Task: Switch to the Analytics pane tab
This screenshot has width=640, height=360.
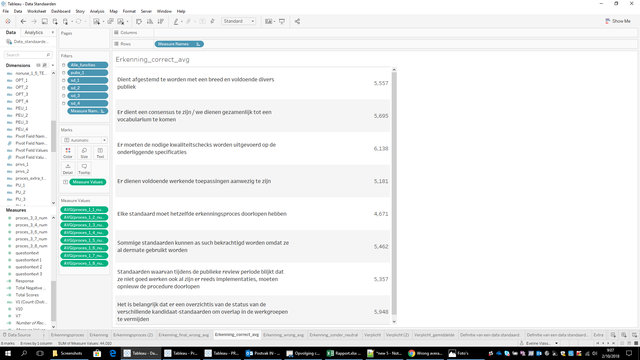Action: [x=33, y=32]
